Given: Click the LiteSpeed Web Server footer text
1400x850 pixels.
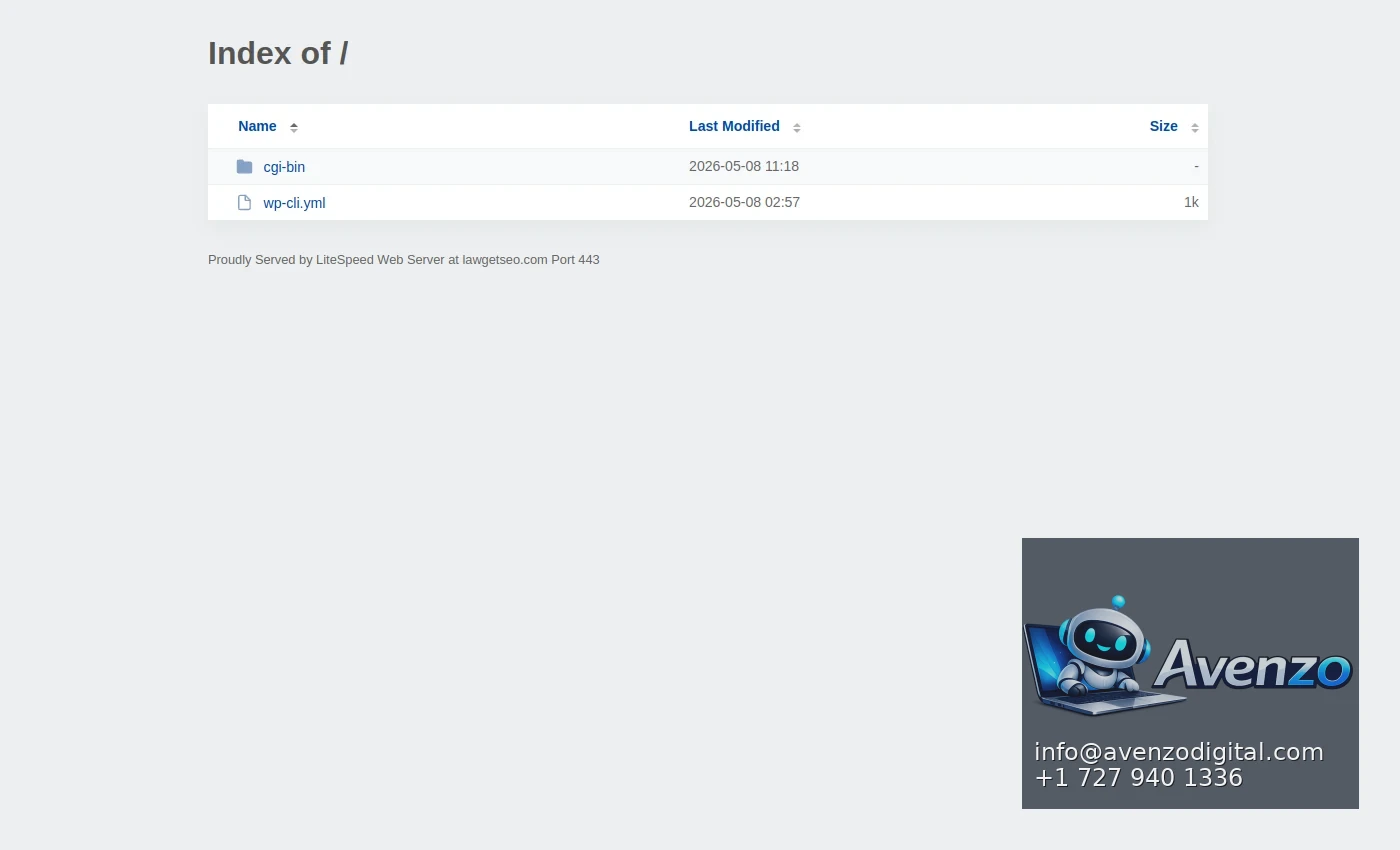Looking at the screenshot, I should click(x=404, y=260).
